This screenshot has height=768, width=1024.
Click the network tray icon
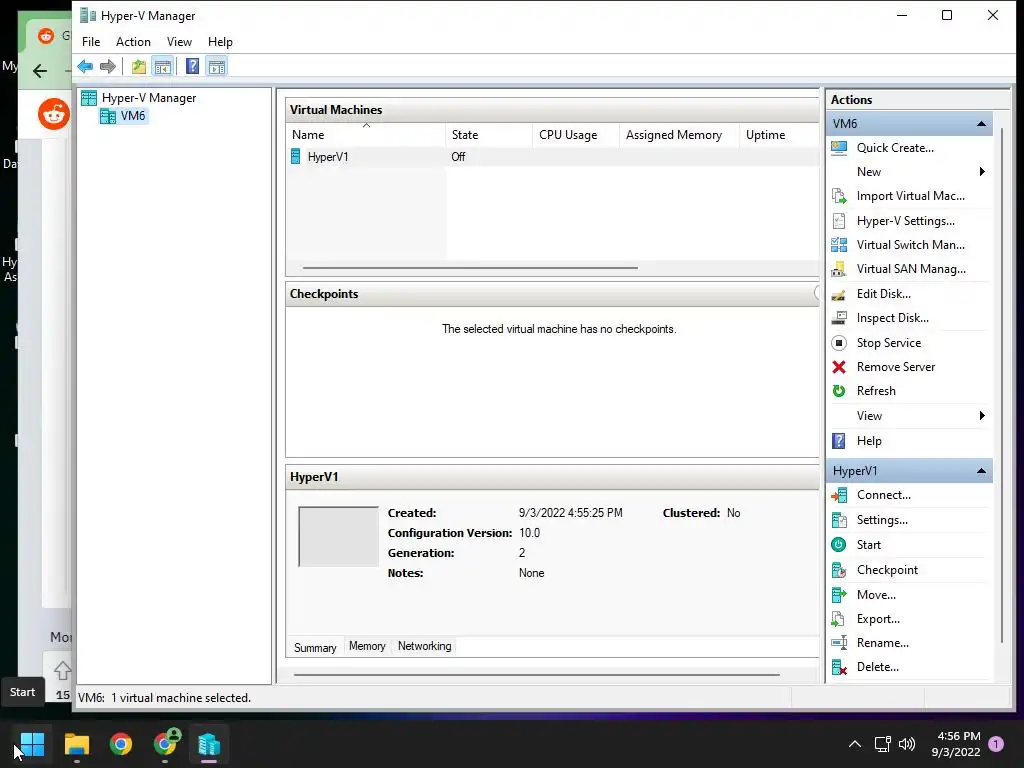882,744
